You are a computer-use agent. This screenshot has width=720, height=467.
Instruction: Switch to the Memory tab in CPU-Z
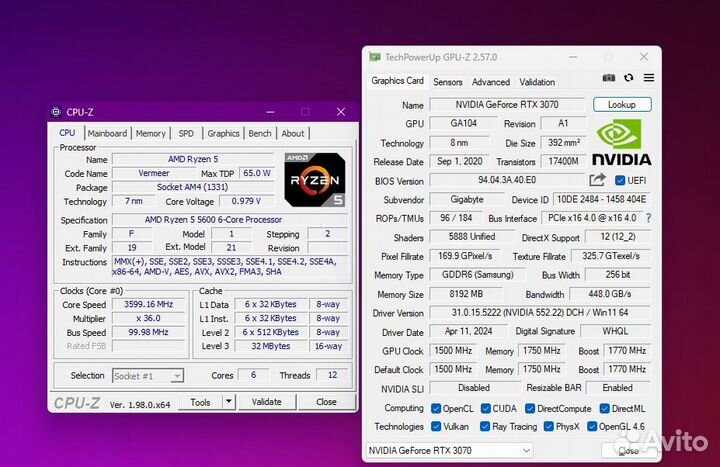click(151, 133)
